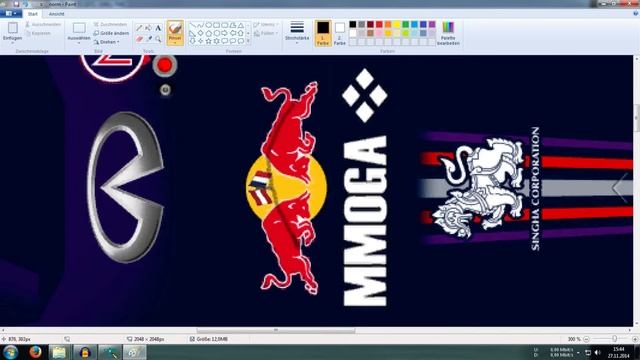Click the taskbar clock showing 15:44
This screenshot has width=640, height=360.
click(618, 352)
